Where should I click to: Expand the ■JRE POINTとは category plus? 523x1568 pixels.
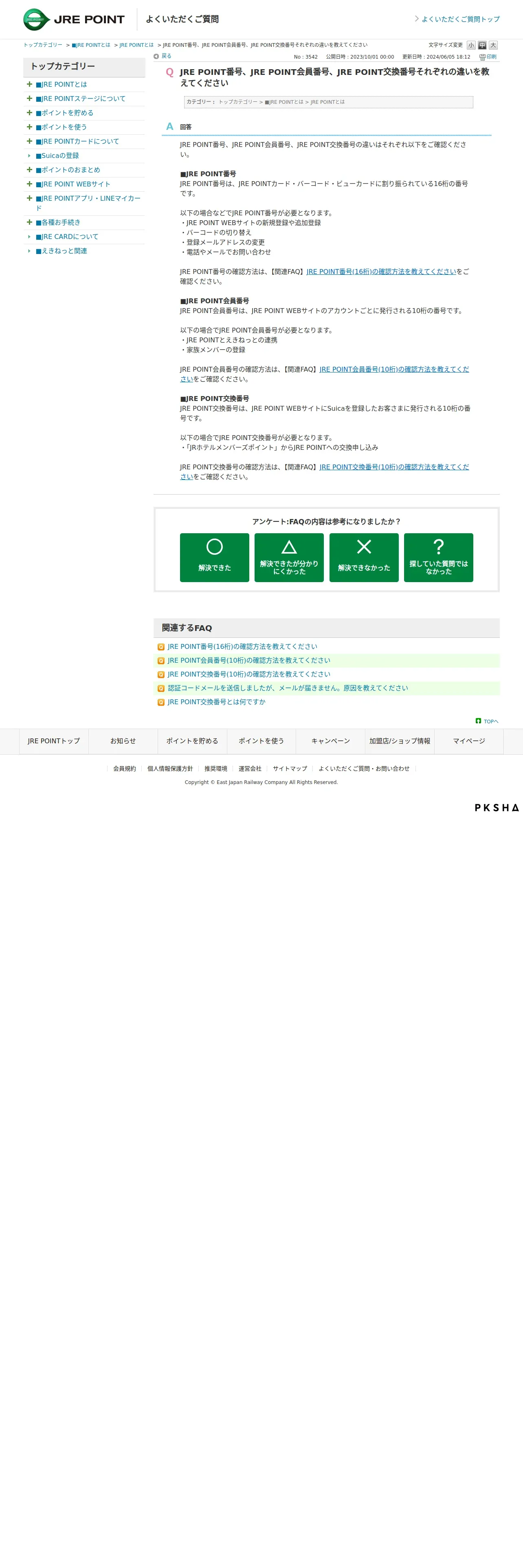point(29,84)
